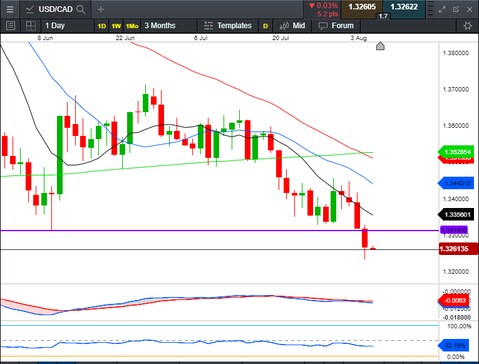Click the red MACD value -0.0063
The image size is (479, 364).
pyautogui.click(x=454, y=300)
